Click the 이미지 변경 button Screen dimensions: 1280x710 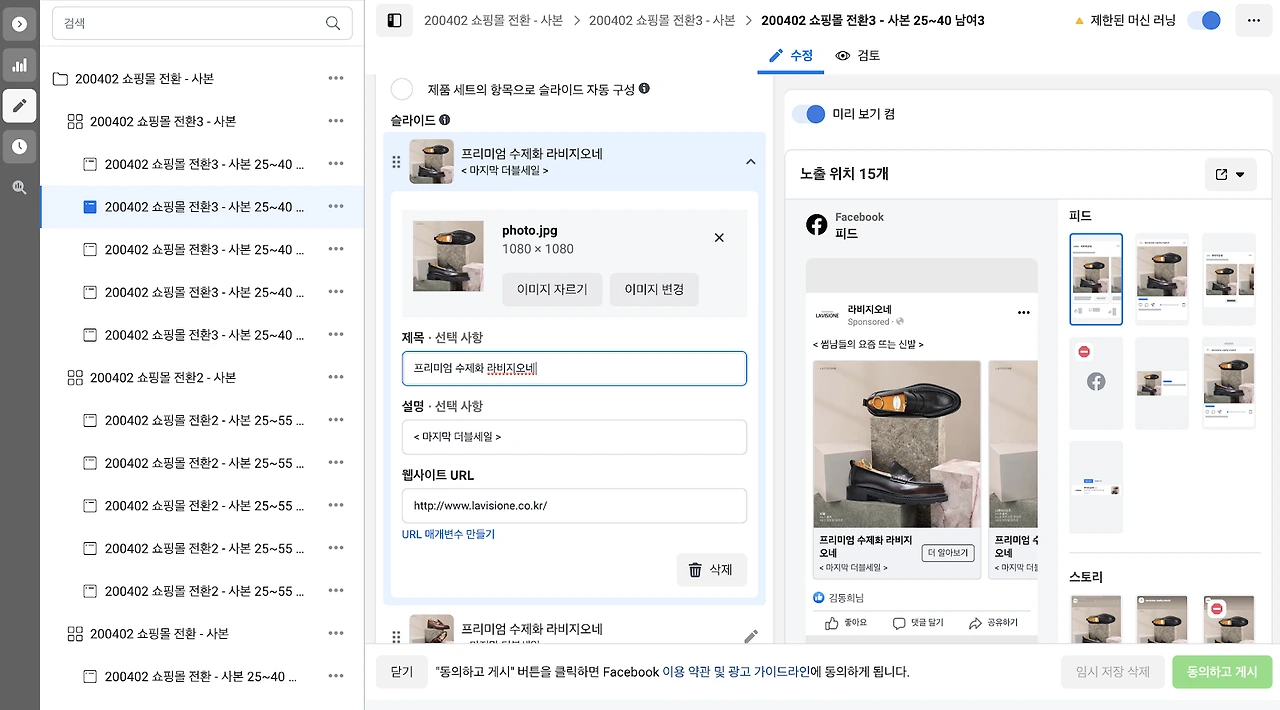click(x=654, y=289)
